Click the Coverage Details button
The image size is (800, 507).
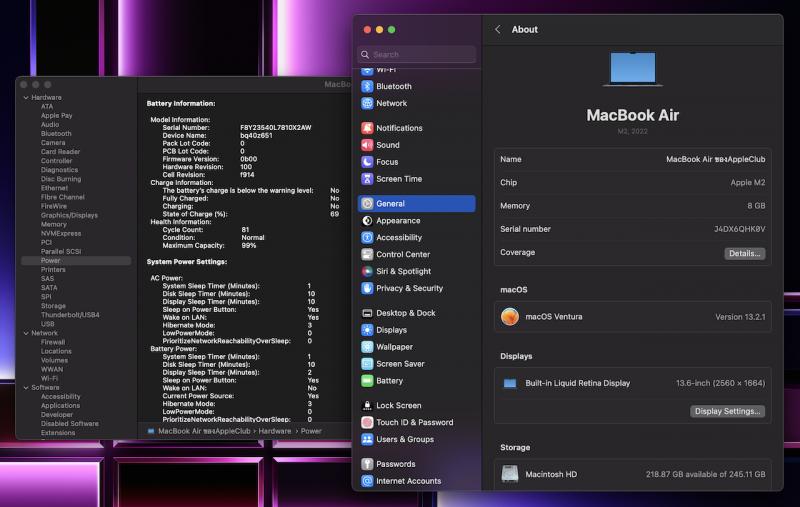point(744,253)
